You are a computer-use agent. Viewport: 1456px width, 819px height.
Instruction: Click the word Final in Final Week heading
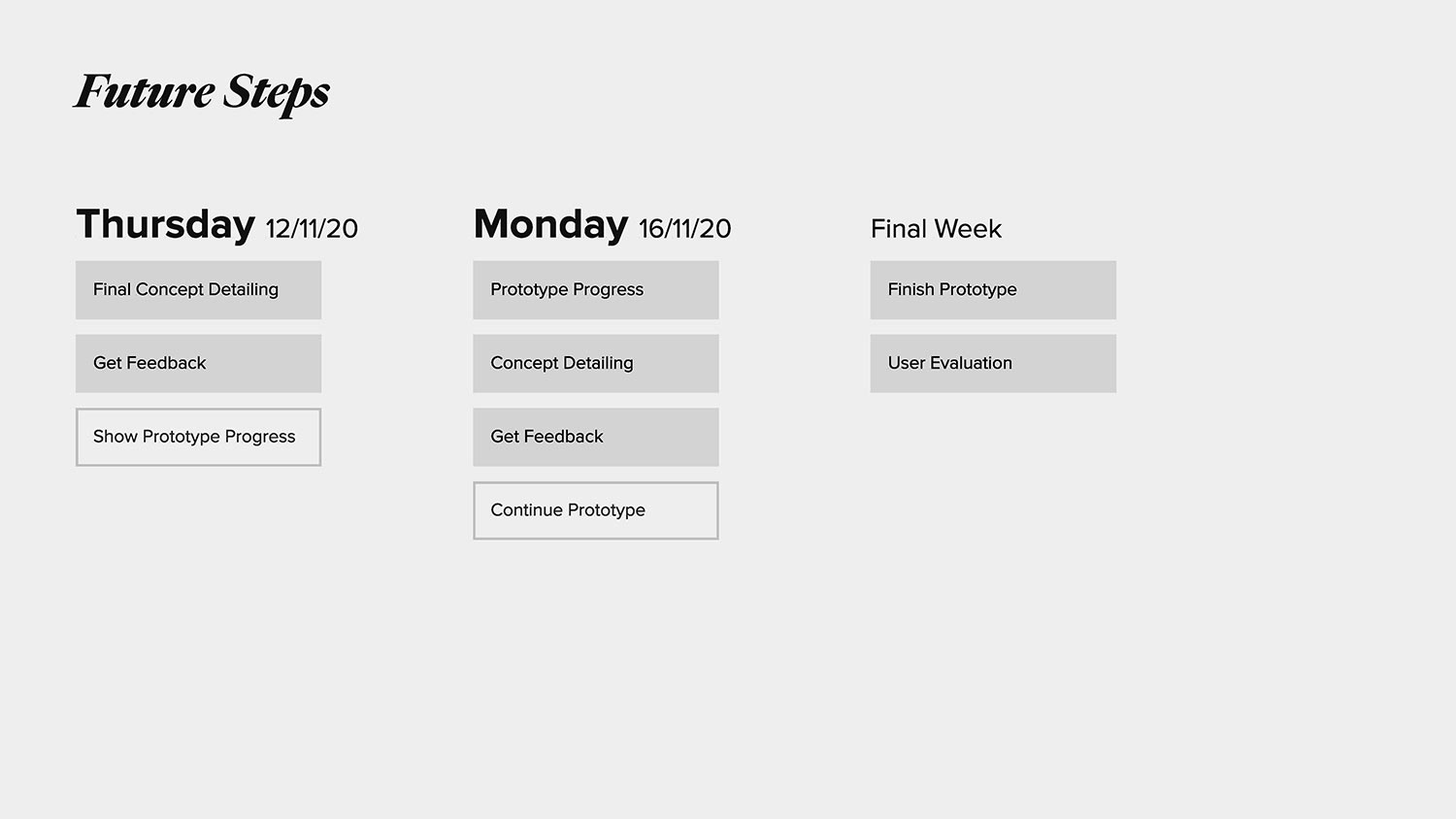point(898,229)
